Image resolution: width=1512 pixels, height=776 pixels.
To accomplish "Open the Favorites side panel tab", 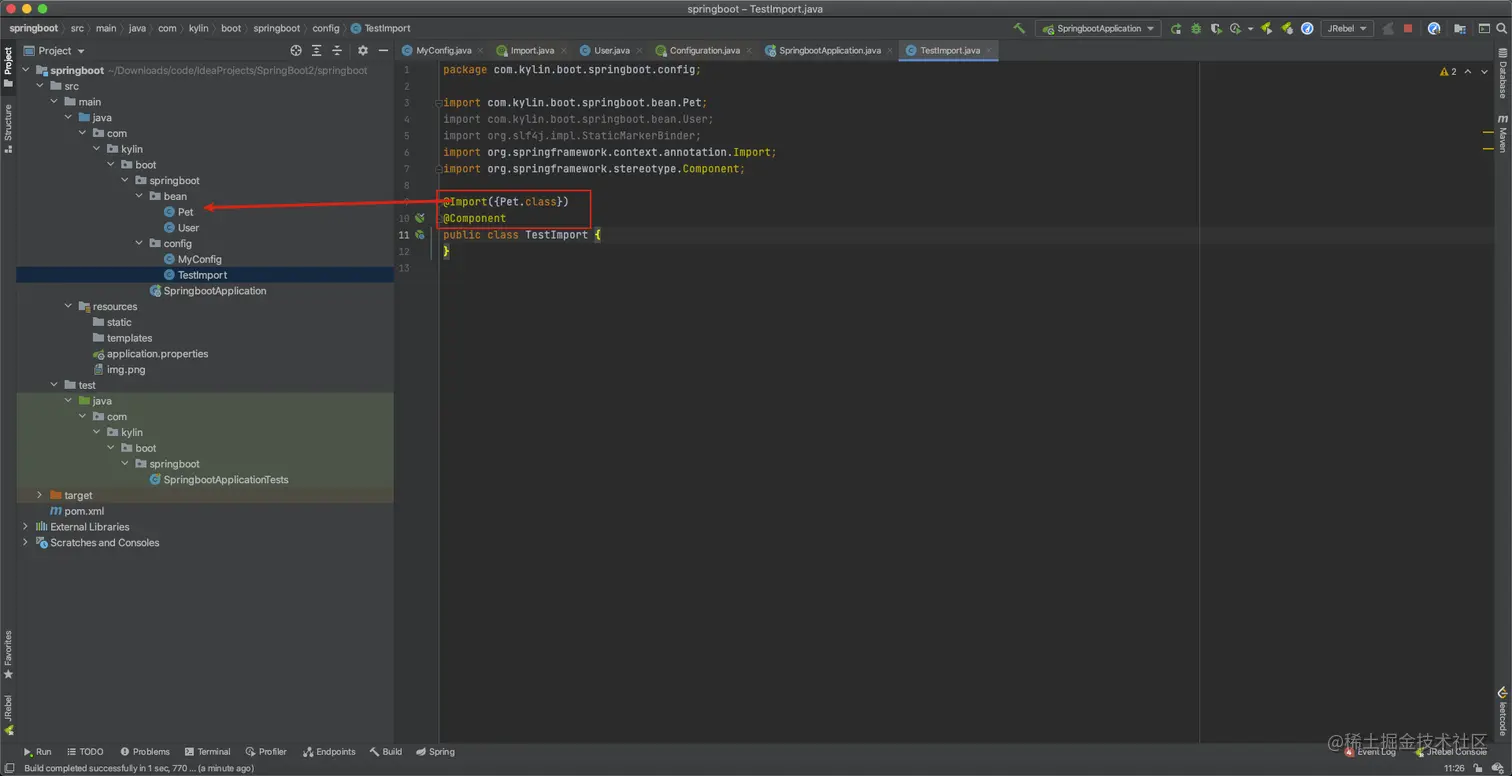I will tap(8, 655).
